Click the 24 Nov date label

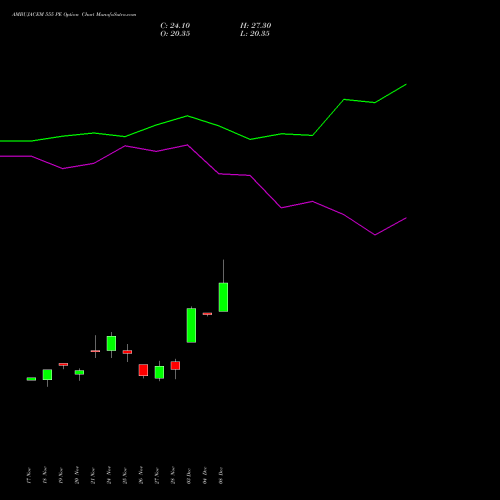[x=109, y=475]
